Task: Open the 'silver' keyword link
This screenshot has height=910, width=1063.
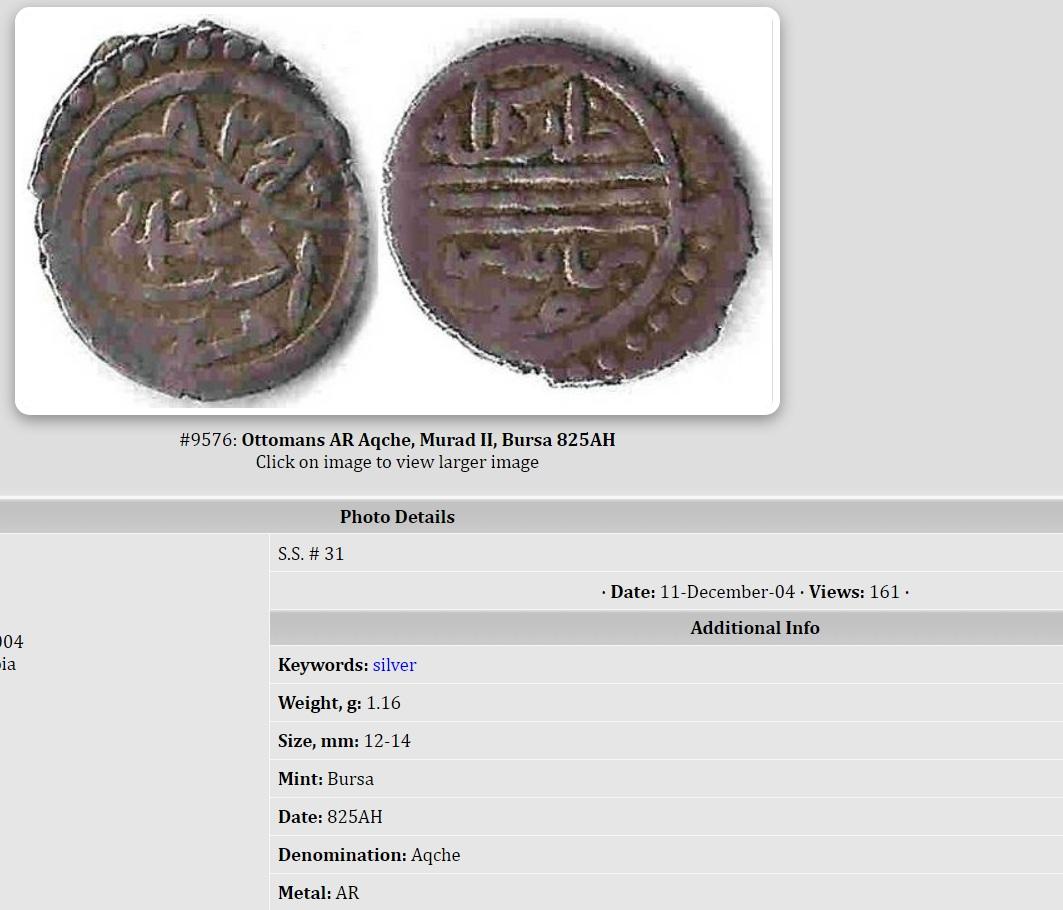Action: (394, 665)
